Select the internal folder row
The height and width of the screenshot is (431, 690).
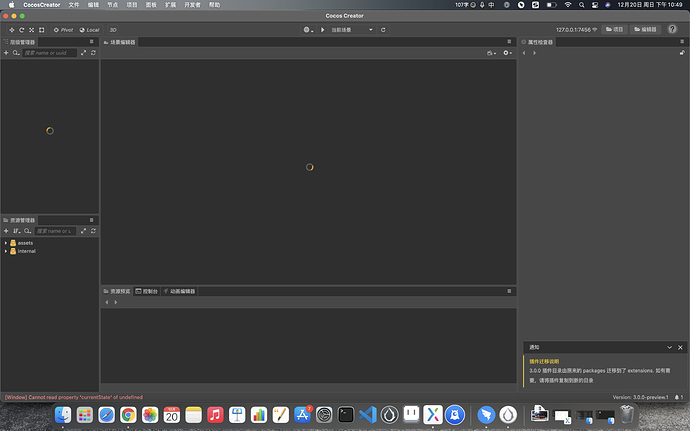50,251
